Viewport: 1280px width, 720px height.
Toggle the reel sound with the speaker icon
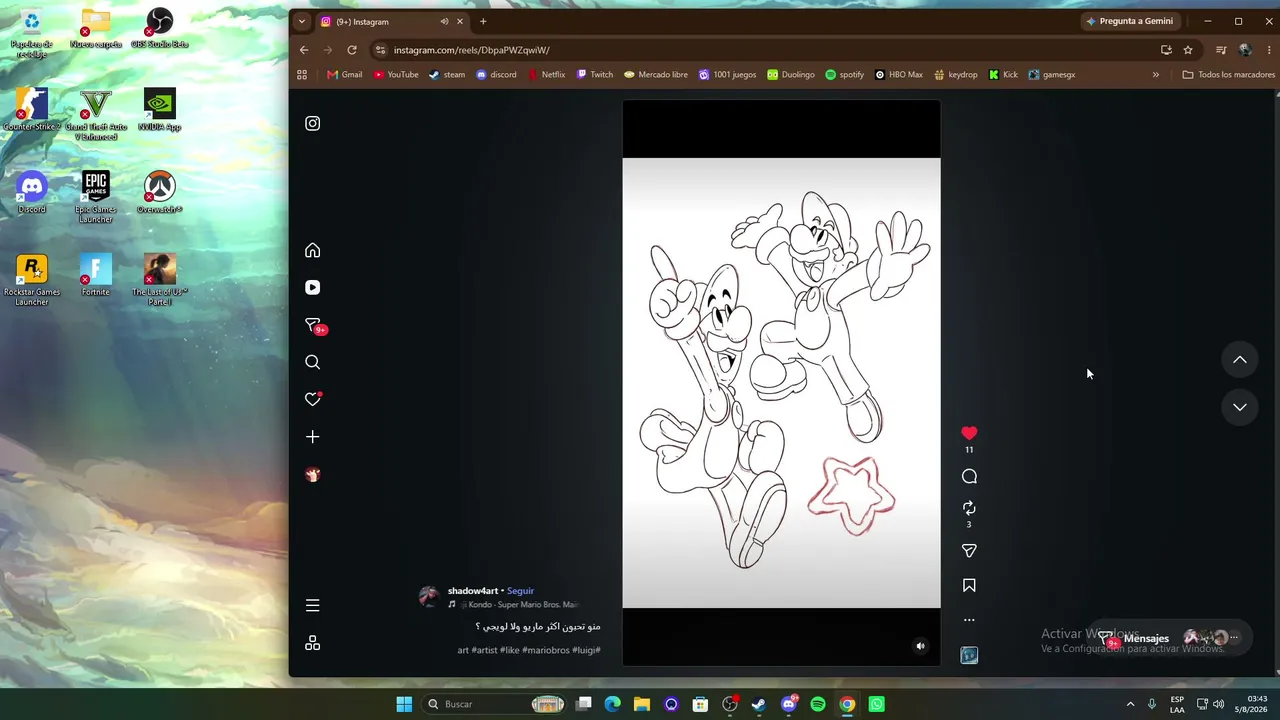(x=921, y=646)
